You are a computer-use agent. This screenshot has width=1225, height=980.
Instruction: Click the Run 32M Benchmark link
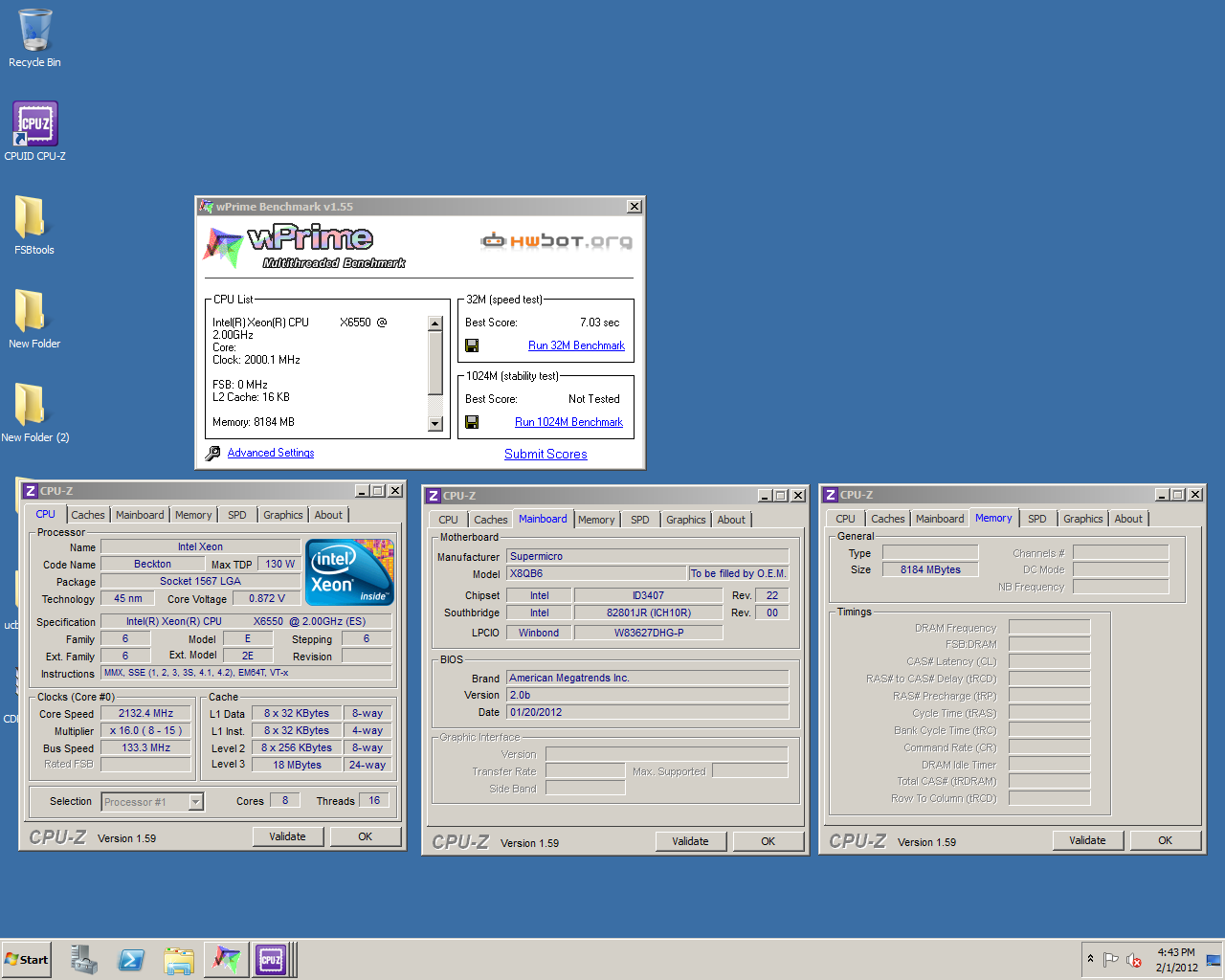(576, 345)
